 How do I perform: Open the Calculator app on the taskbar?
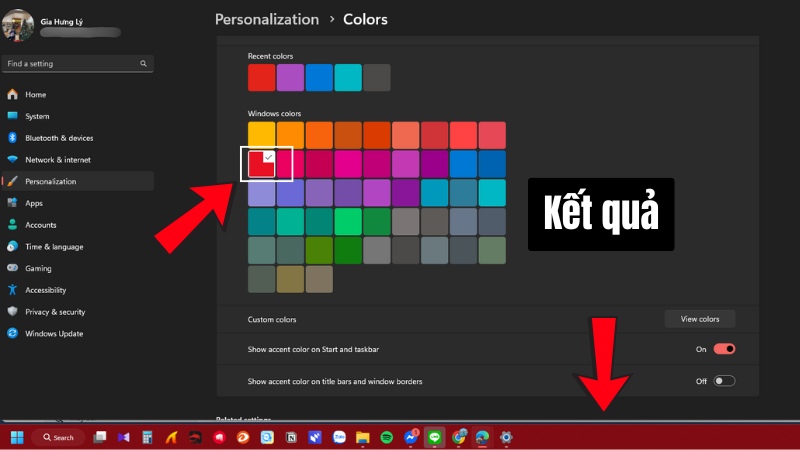click(147, 437)
